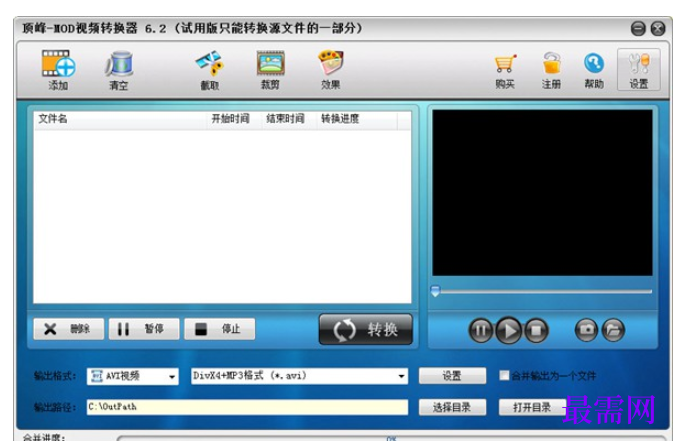The image size is (674, 441).
Task: Pause preview playback
Action: pyautogui.click(x=481, y=330)
